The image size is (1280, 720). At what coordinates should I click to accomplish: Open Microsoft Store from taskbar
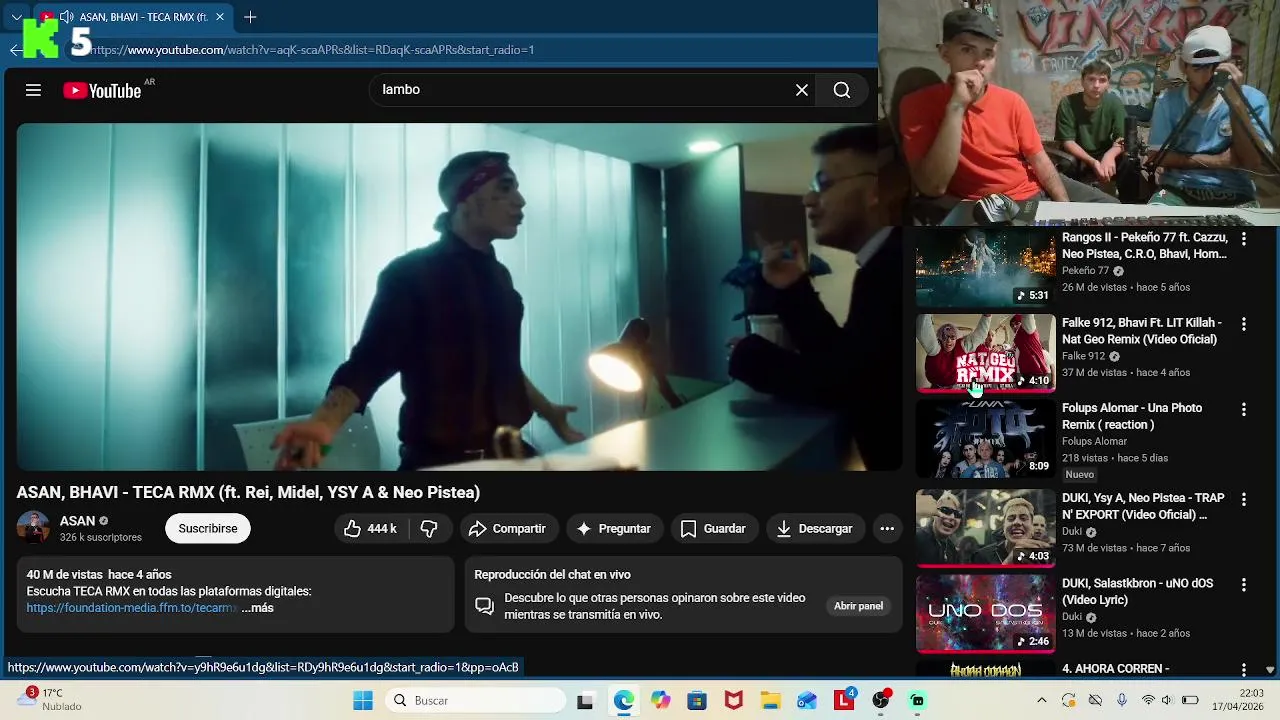(x=697, y=701)
